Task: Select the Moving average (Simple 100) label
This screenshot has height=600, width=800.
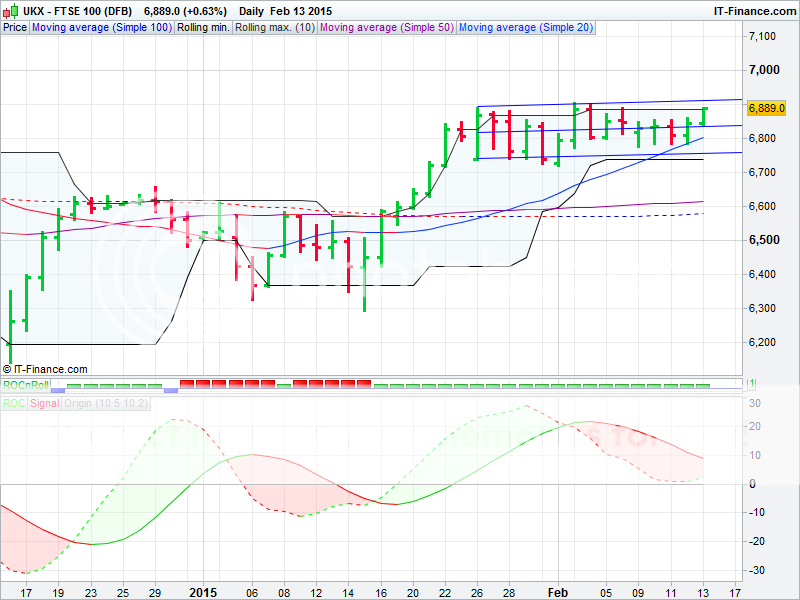Action: point(101,28)
